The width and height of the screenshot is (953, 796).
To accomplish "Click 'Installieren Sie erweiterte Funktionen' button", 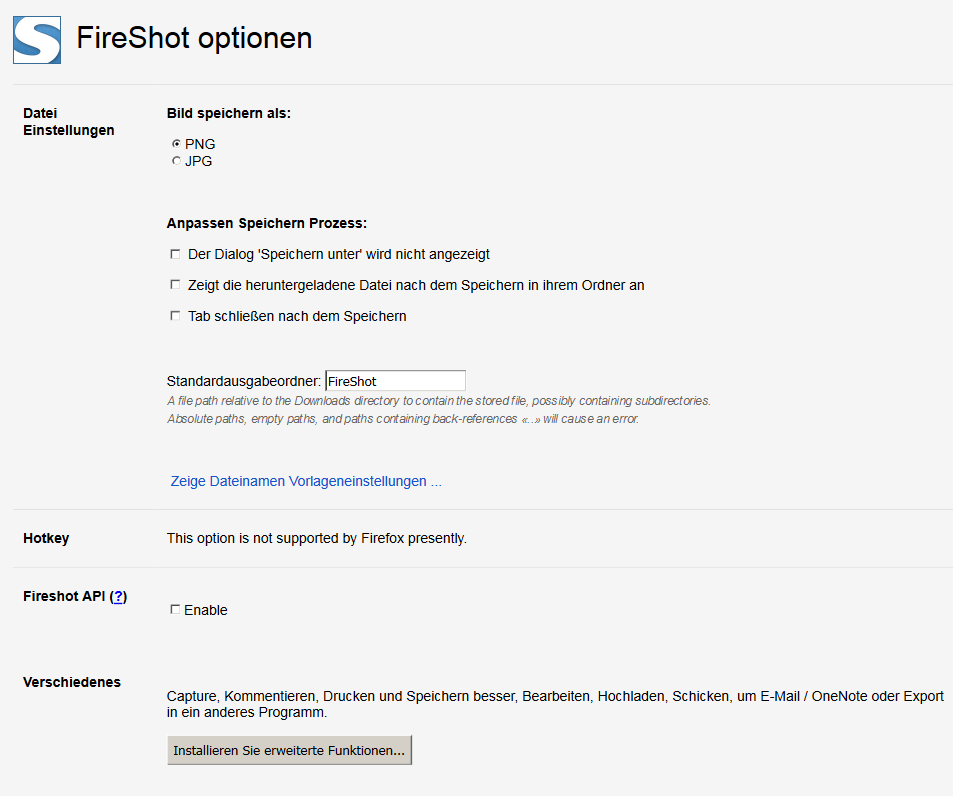I will [x=289, y=750].
